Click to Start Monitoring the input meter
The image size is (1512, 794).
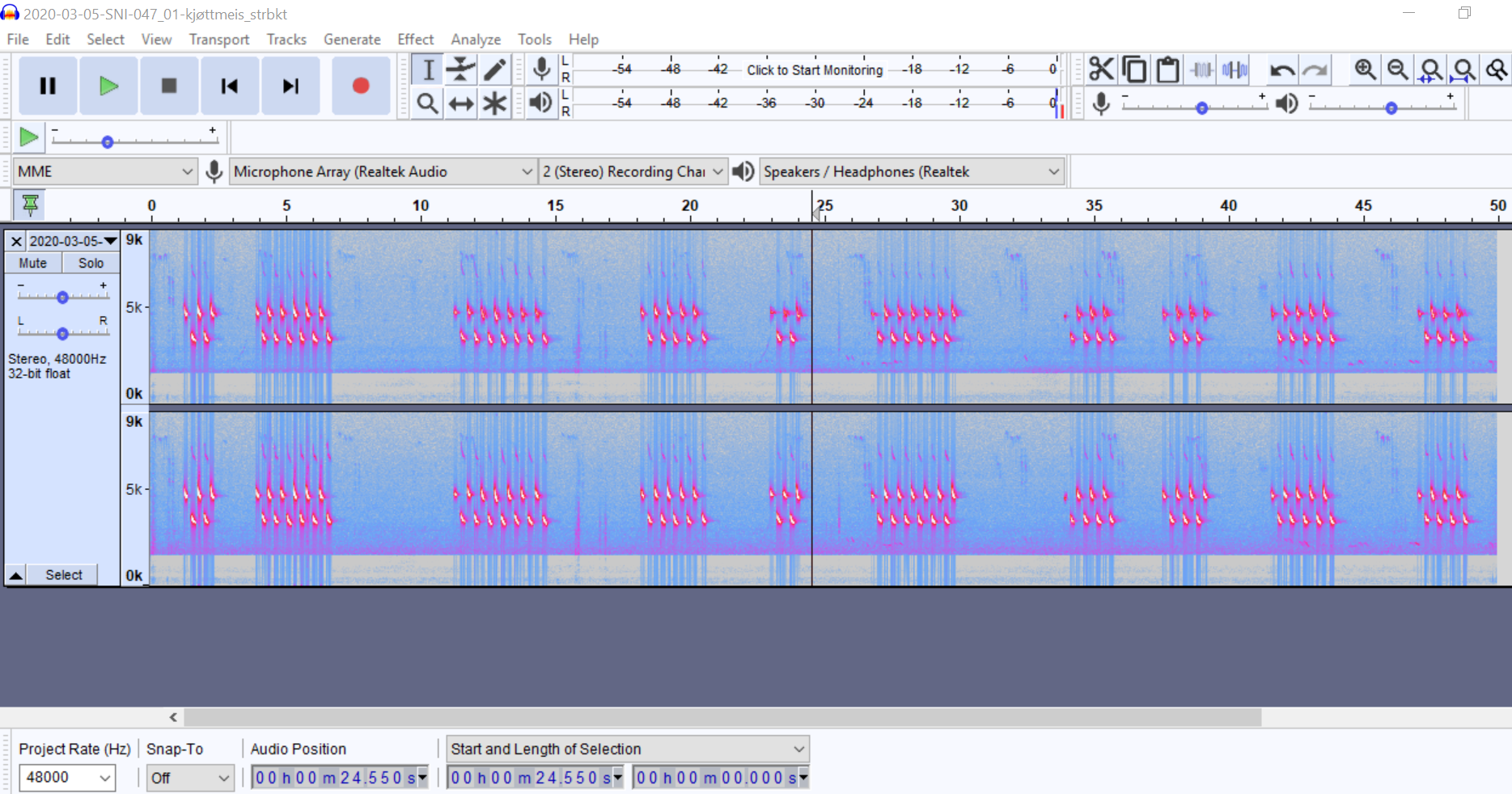coord(814,70)
